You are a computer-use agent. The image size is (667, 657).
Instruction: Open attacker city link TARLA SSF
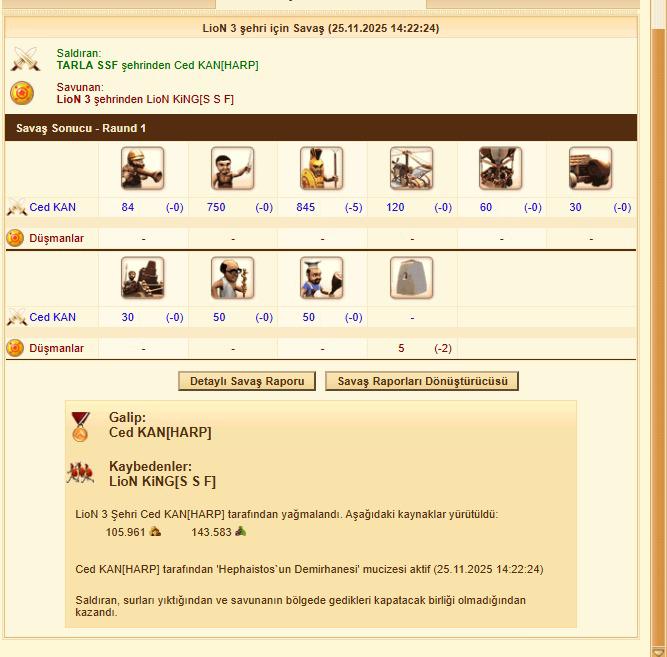tap(87, 65)
